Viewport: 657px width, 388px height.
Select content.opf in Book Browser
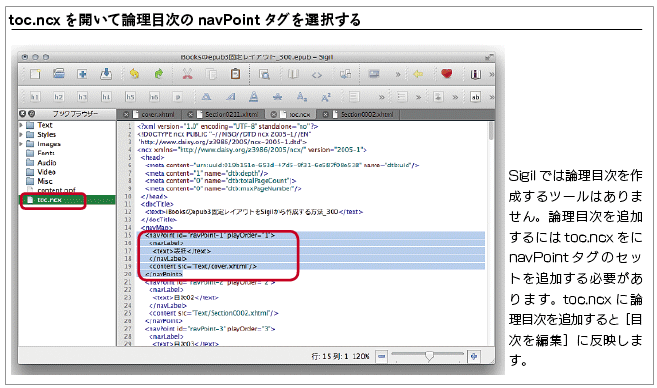coord(52,190)
